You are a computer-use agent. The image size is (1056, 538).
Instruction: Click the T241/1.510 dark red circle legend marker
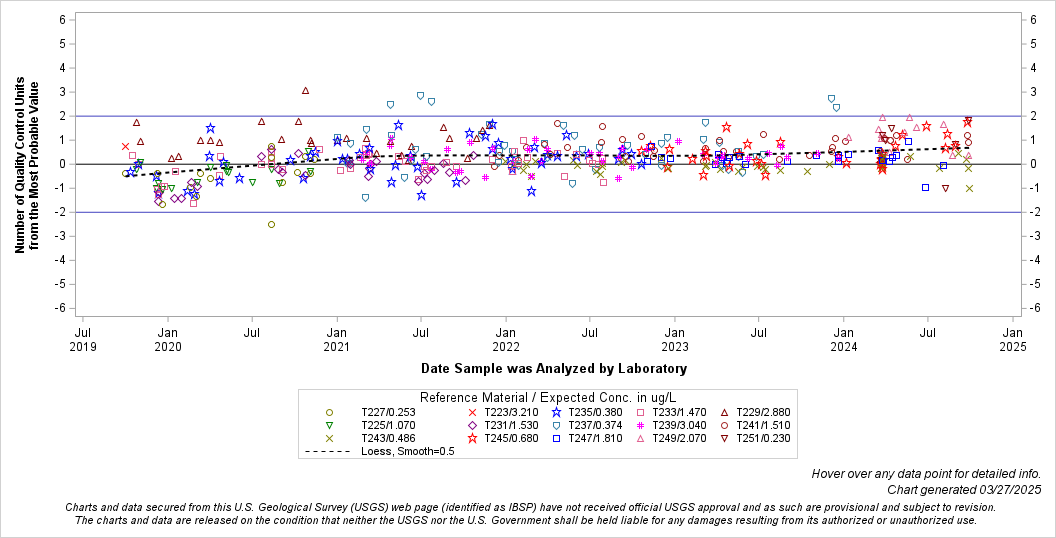tap(725, 426)
